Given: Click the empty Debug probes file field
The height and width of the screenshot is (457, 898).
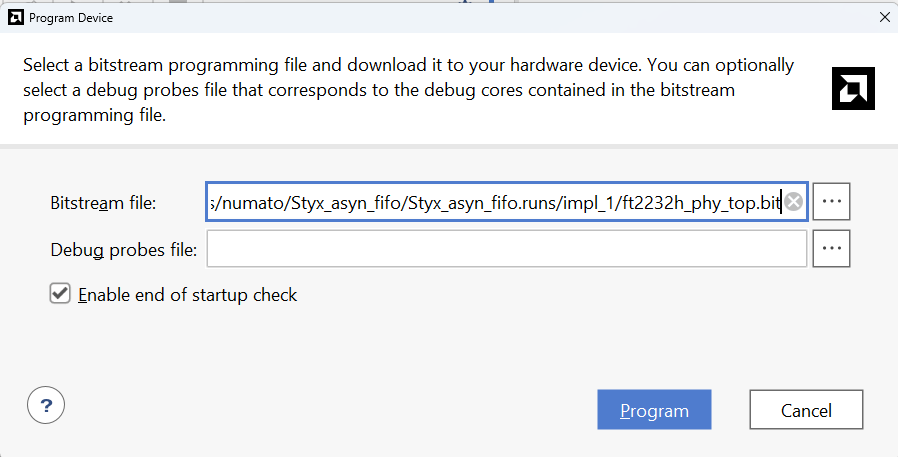Looking at the screenshot, I should point(506,249).
